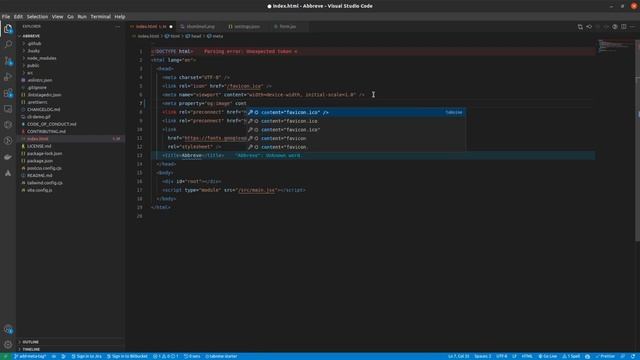Pick the last suggestion content="favicon.
640x360 pixels.
coord(356,147)
